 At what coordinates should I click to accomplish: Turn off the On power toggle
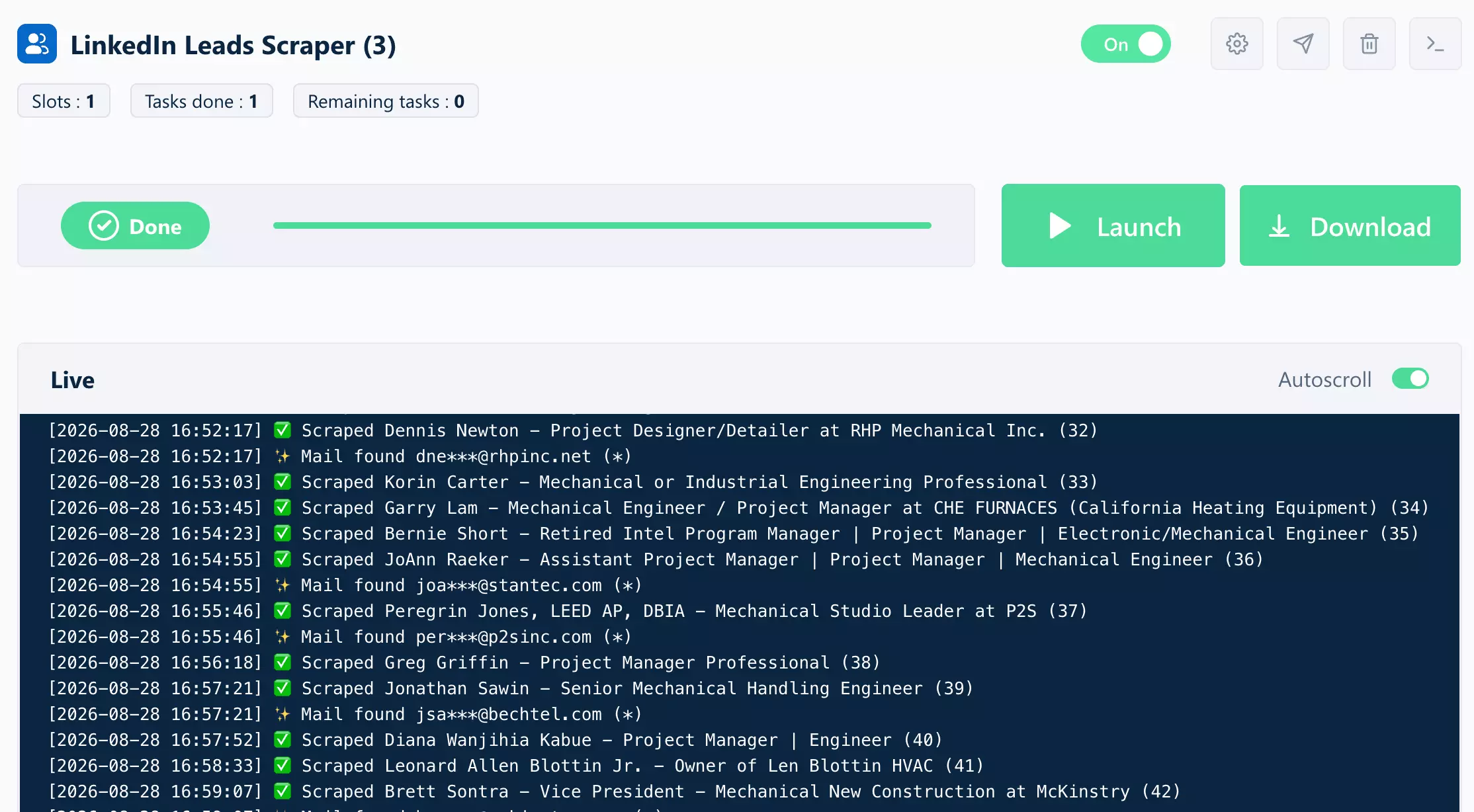point(1125,44)
